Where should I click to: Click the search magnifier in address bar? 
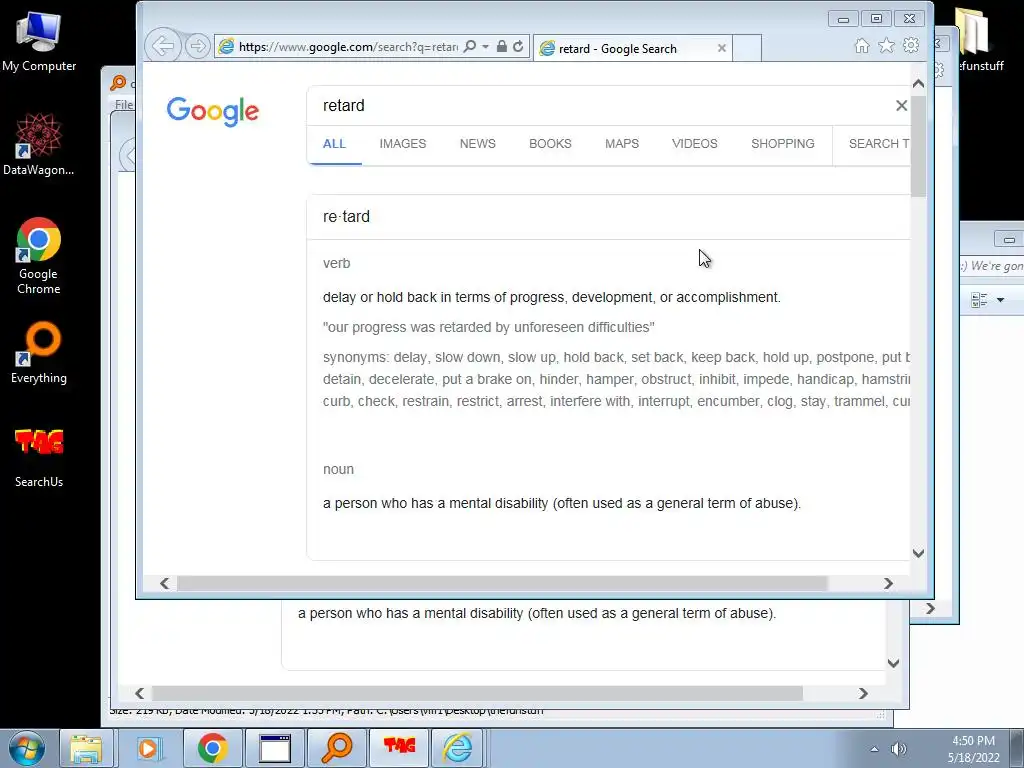point(470,46)
